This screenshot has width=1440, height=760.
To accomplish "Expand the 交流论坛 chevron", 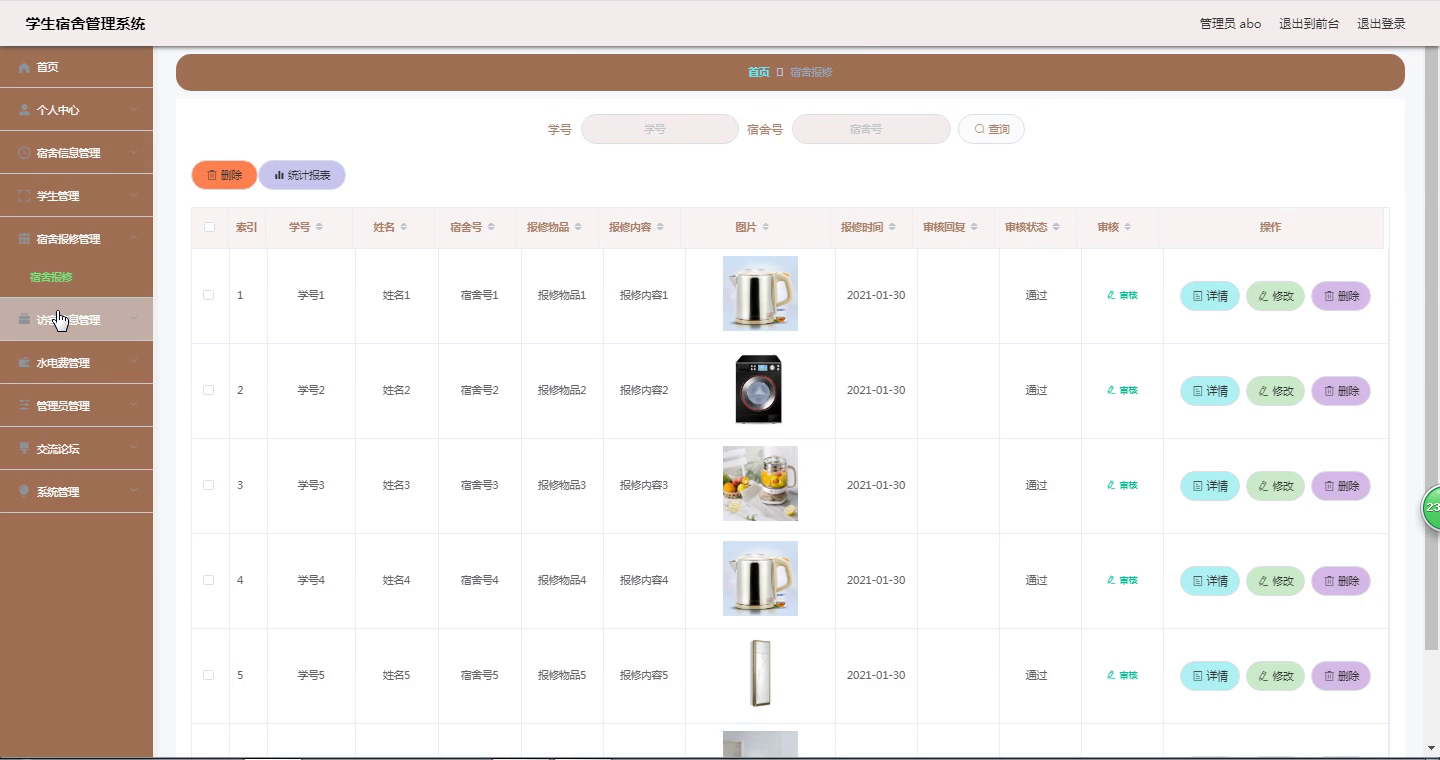I will coord(134,449).
